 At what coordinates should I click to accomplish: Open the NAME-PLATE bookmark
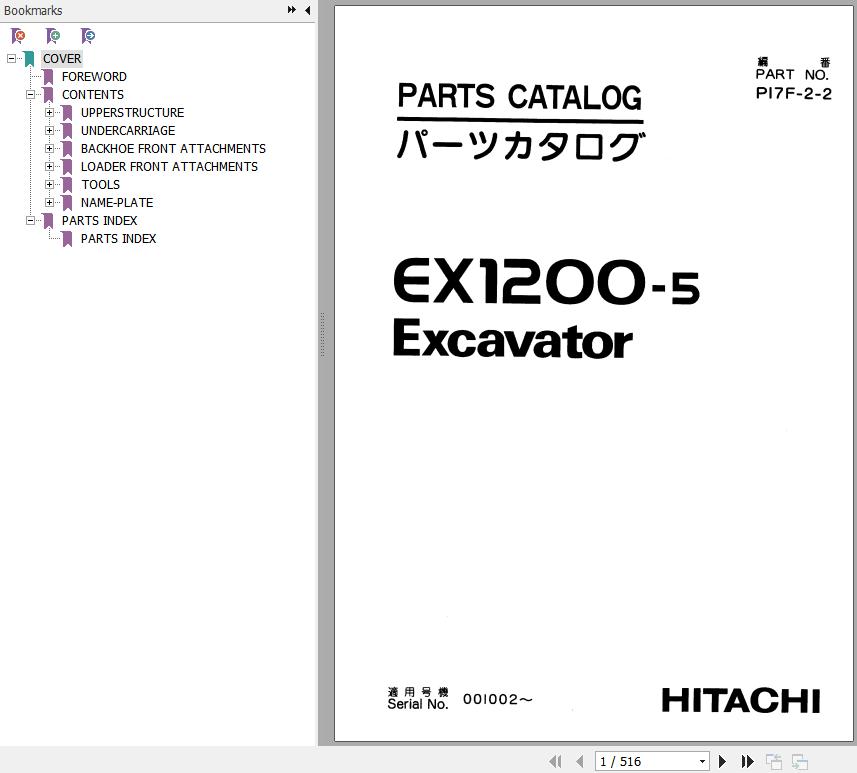point(117,203)
